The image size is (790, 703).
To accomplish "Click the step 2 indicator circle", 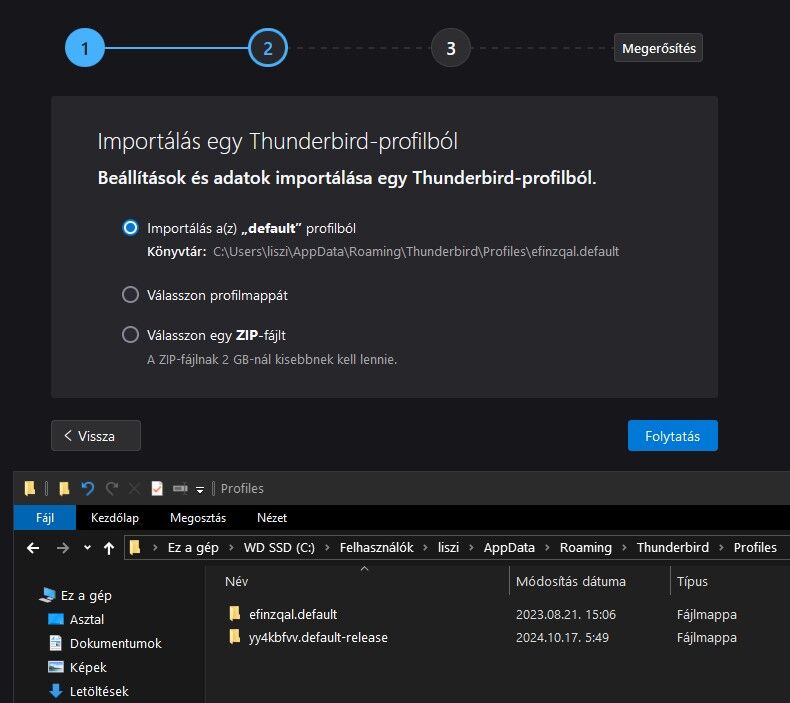I will [x=268, y=48].
